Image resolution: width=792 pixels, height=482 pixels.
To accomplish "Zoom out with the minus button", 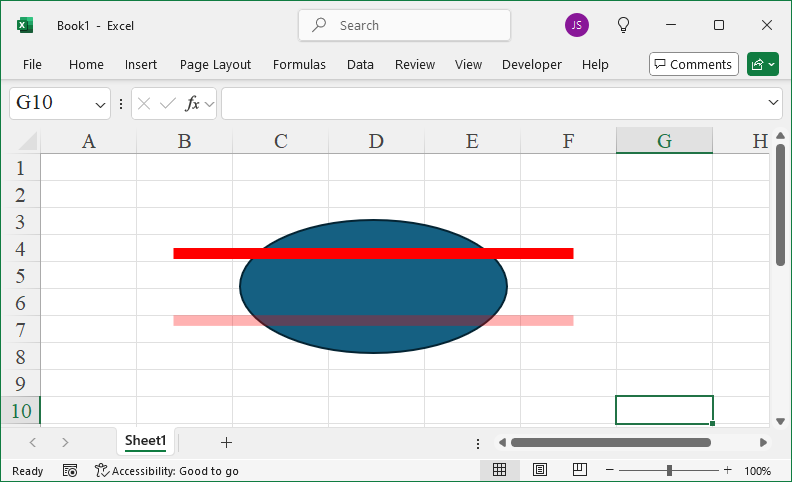I will pyautogui.click(x=610, y=470).
